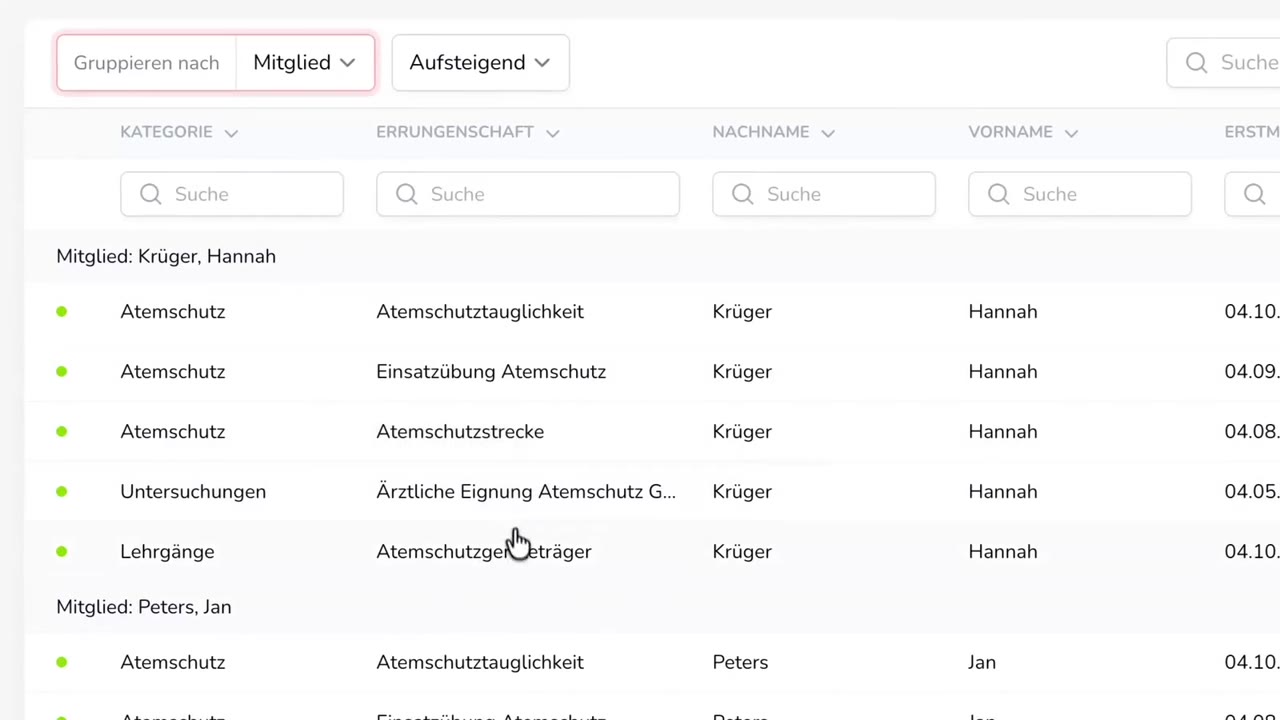Open the Aufsteigend sort order dropdown
Screen dimensions: 1280x720
tap(480, 63)
